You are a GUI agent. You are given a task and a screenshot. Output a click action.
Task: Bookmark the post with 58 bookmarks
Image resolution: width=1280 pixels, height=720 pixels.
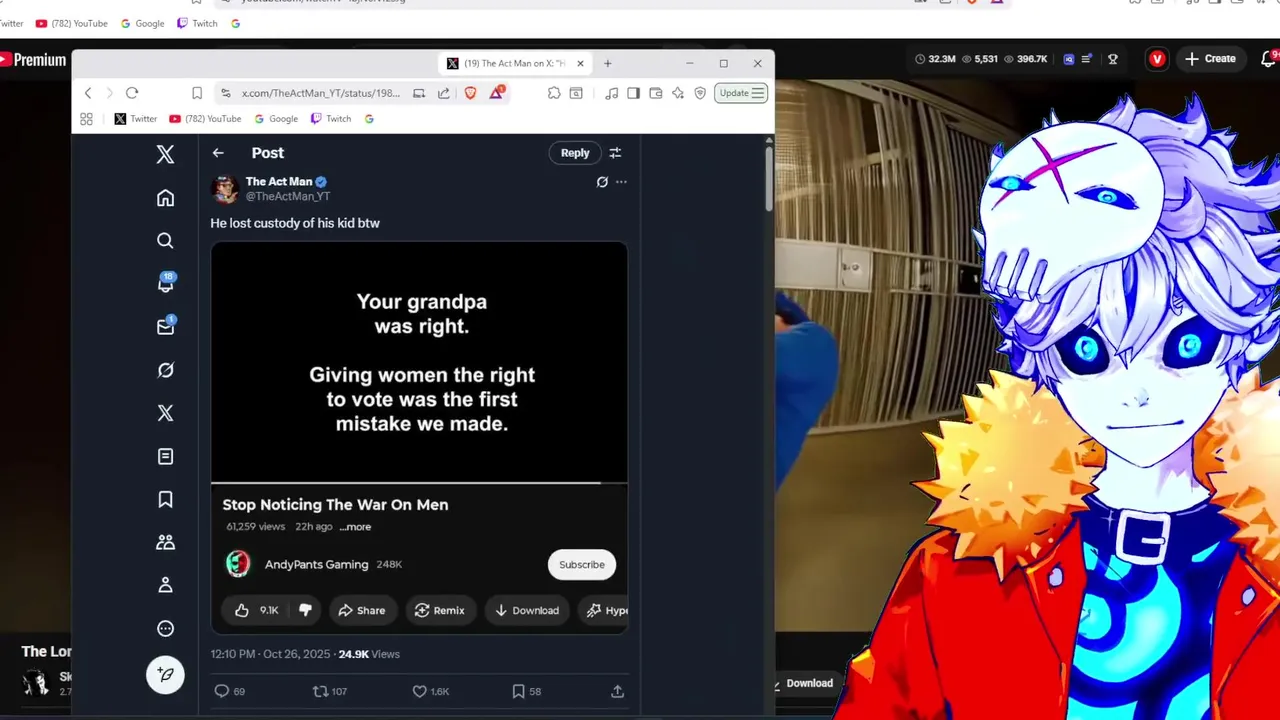[x=518, y=691]
